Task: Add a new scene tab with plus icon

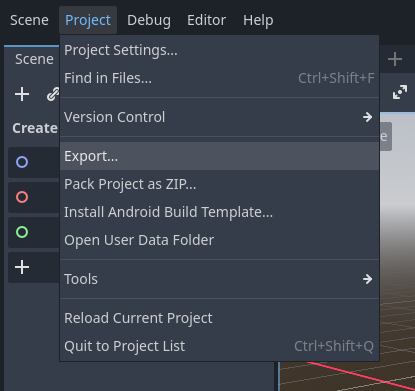Action: click(x=395, y=59)
